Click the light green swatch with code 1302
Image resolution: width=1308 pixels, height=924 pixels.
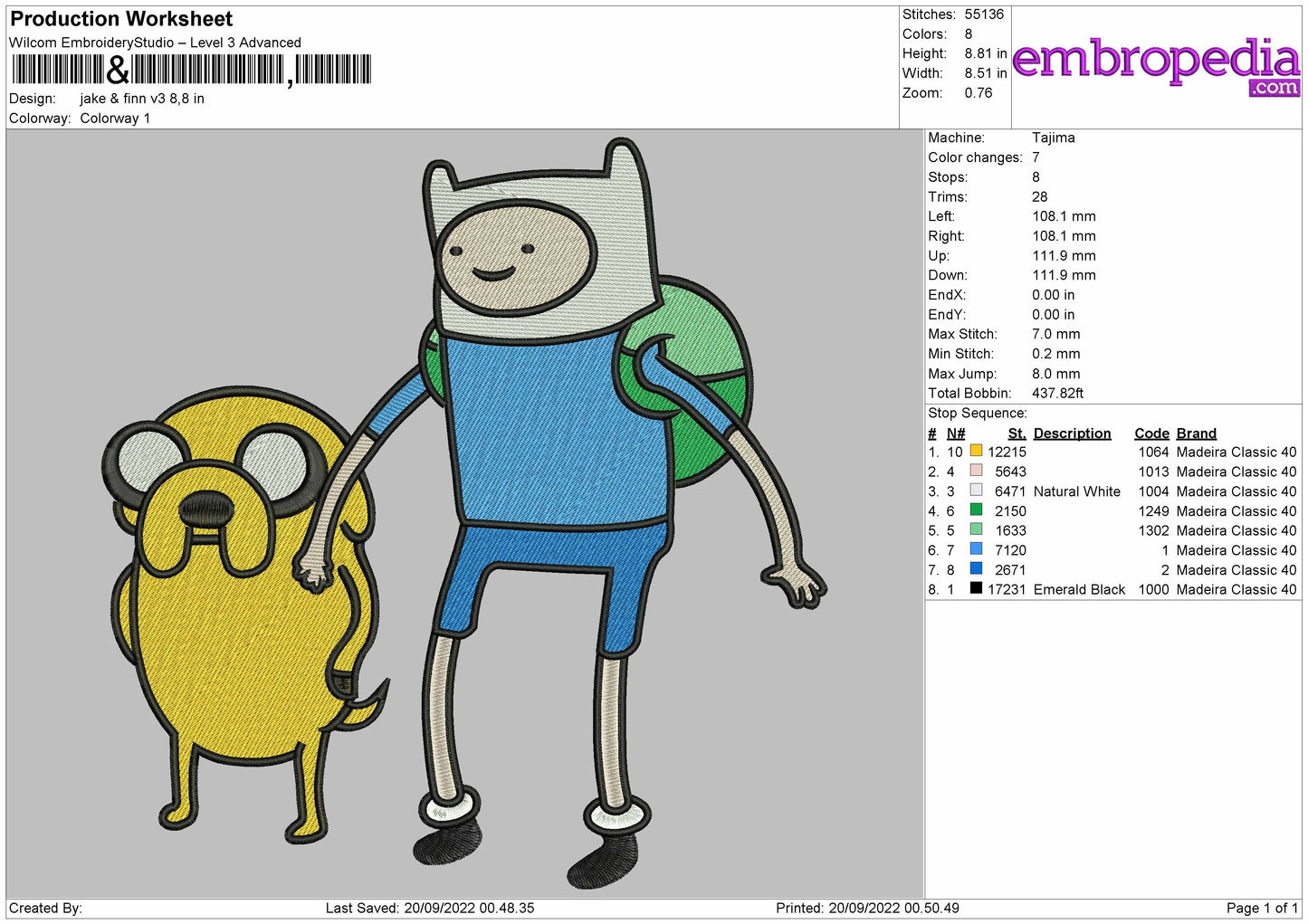tap(976, 529)
